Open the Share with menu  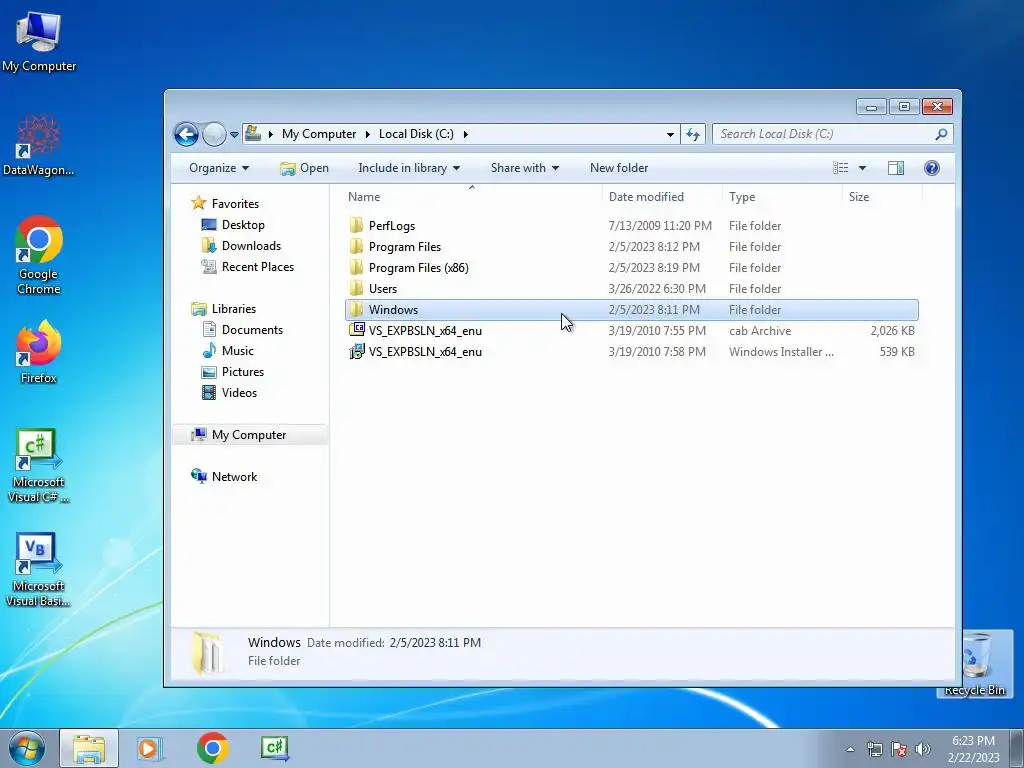(524, 168)
